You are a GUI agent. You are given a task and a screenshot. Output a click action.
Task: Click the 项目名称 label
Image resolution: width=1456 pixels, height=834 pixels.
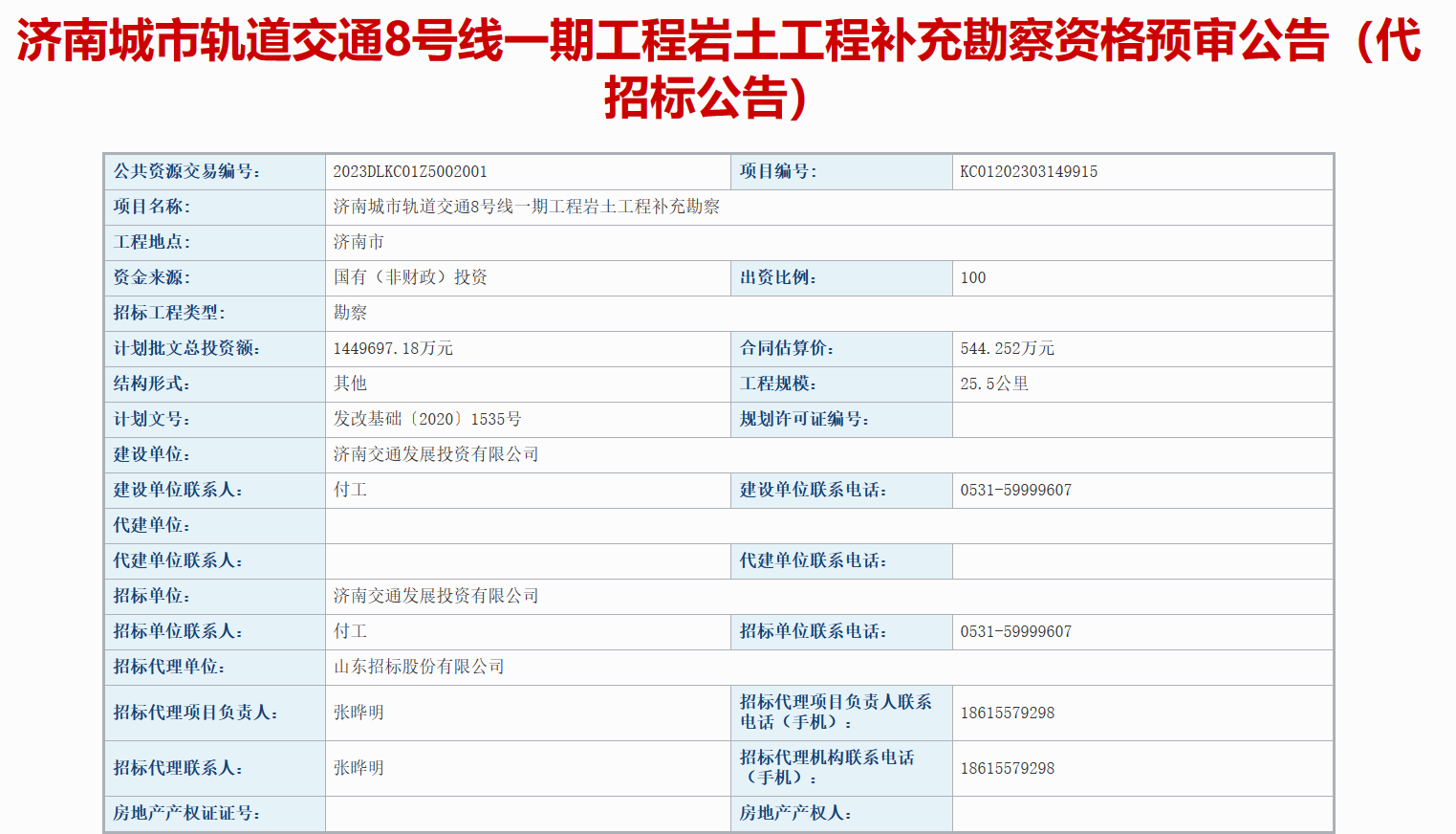pos(152,207)
